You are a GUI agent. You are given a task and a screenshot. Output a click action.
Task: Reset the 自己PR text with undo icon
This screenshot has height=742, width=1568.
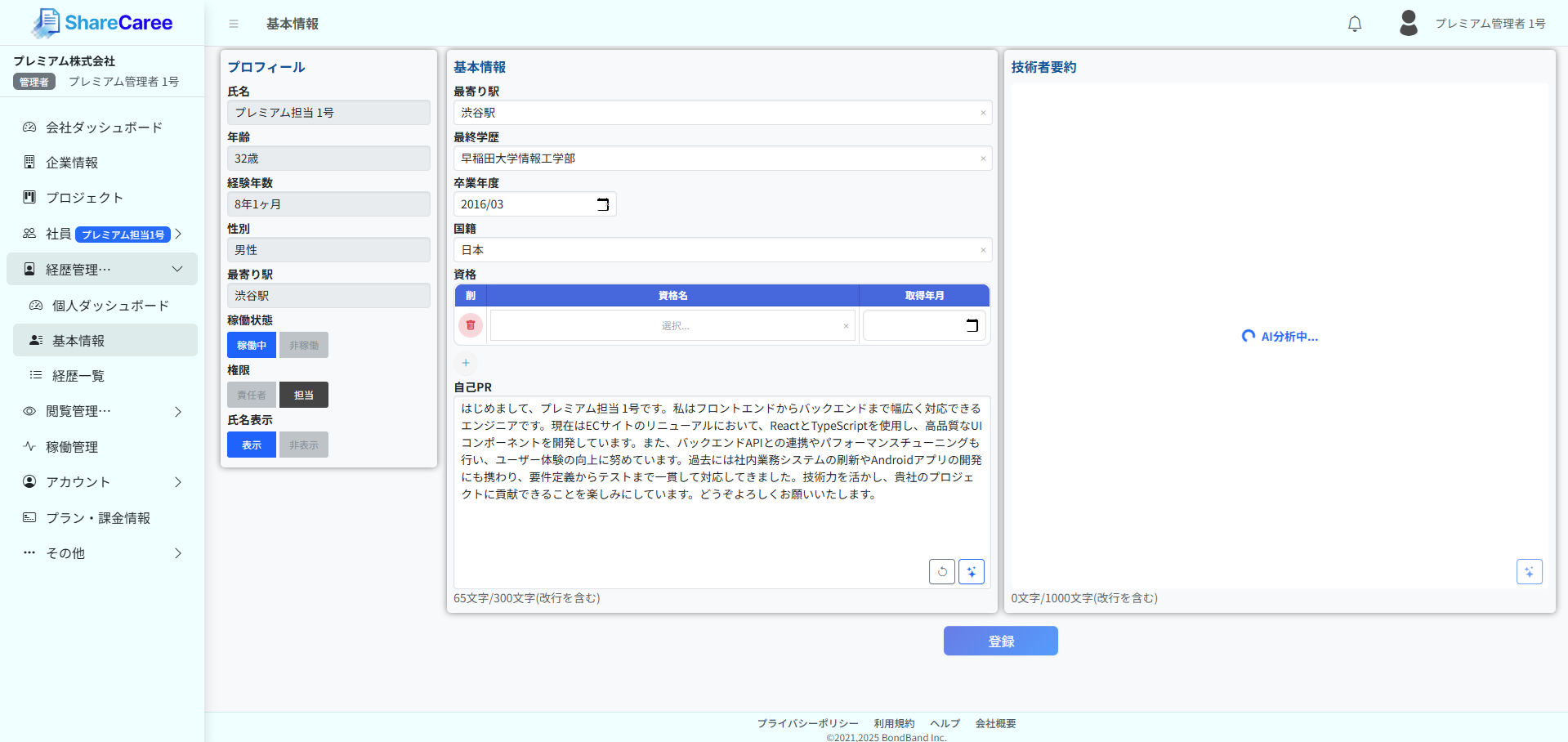pos(942,571)
